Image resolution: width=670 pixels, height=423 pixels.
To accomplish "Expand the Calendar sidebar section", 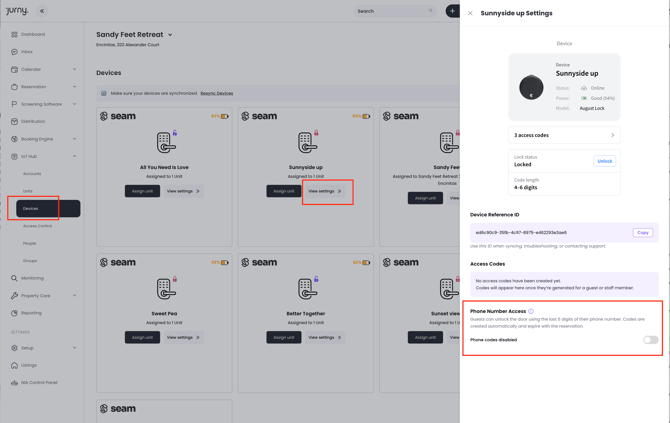I will click(x=74, y=69).
